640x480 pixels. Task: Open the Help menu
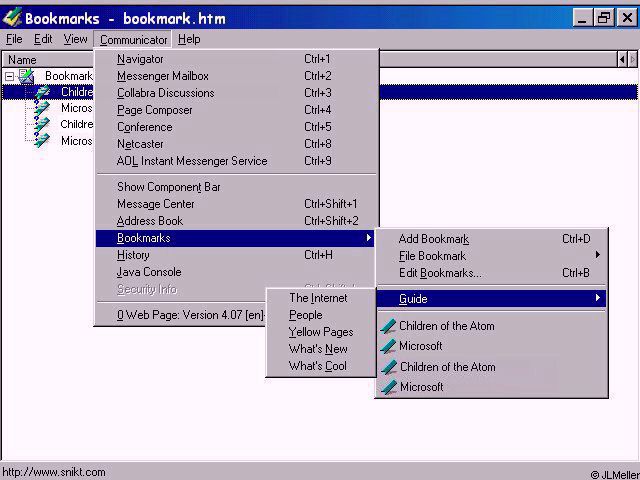click(189, 39)
